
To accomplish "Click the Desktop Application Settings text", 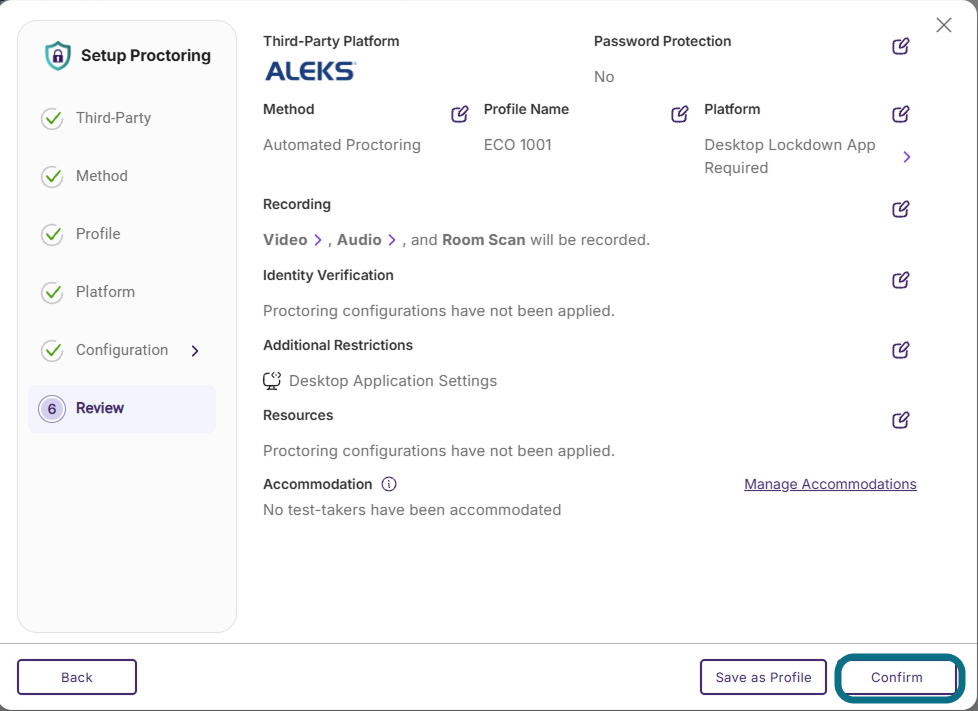I will 393,380.
